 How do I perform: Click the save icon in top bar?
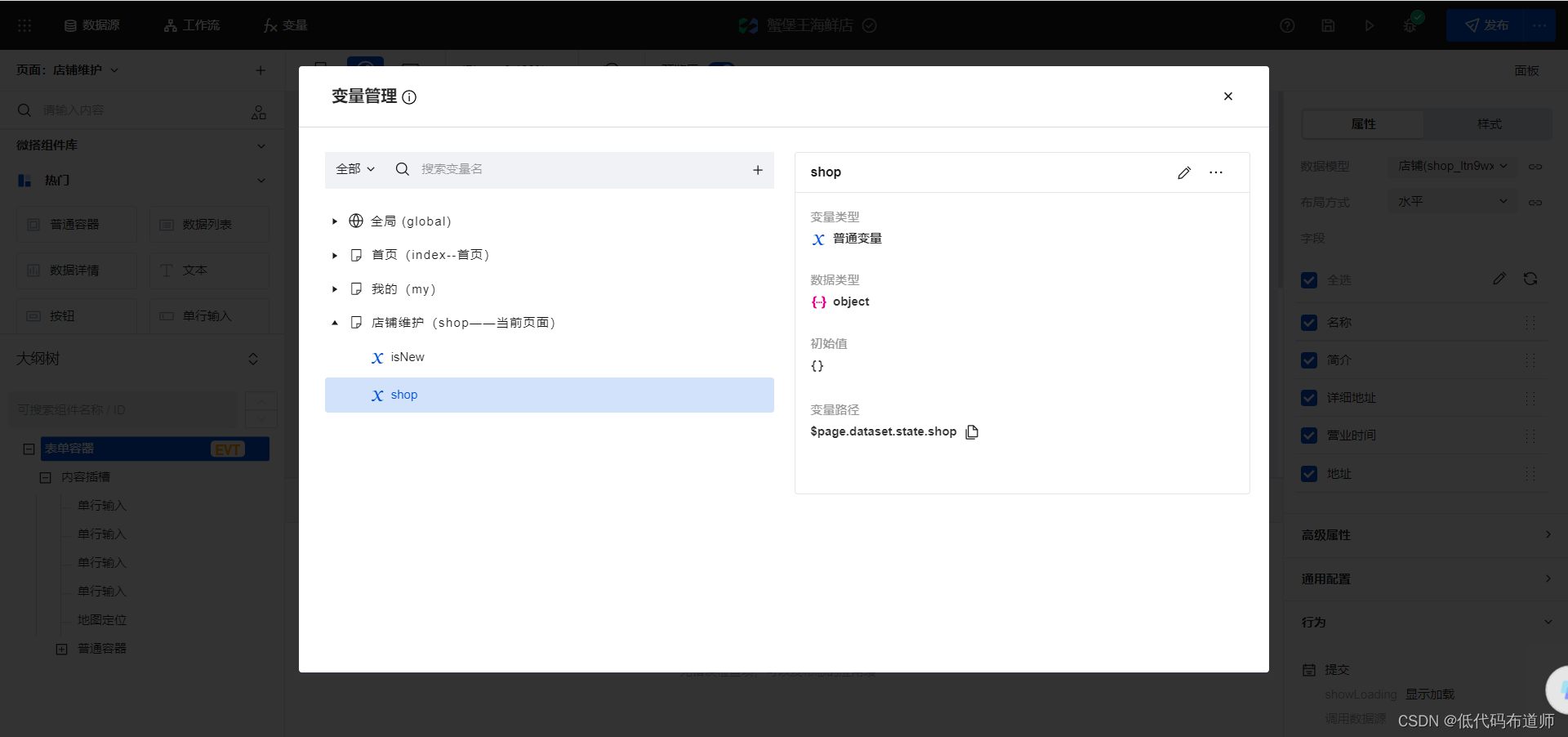coord(1328,25)
